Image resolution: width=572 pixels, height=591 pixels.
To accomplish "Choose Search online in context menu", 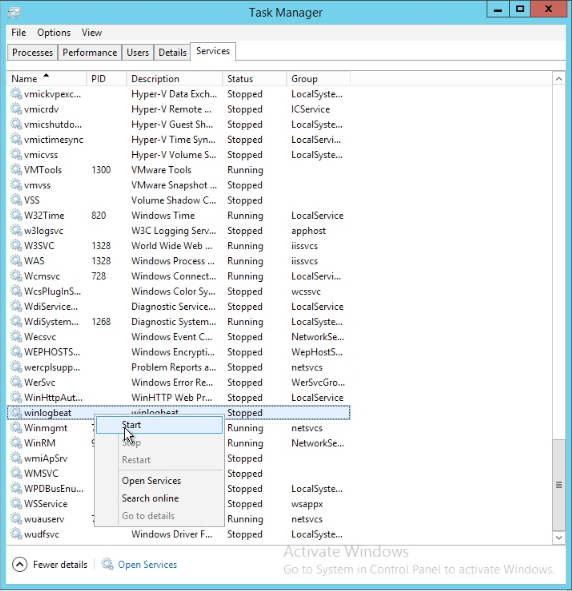I will click(159, 498).
